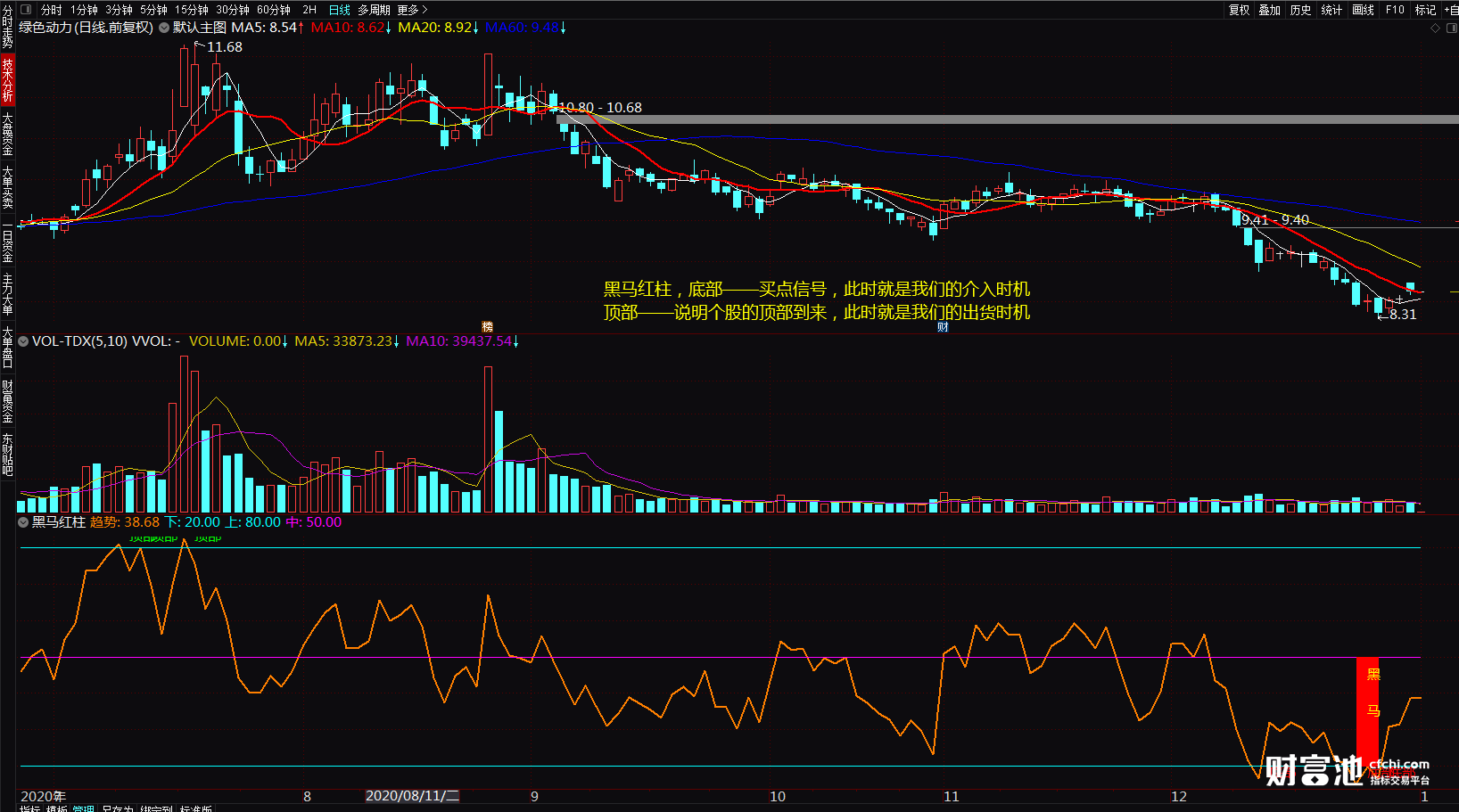Switch to 15分钟 chart period
Screen dimensions: 1459x812
(192, 10)
